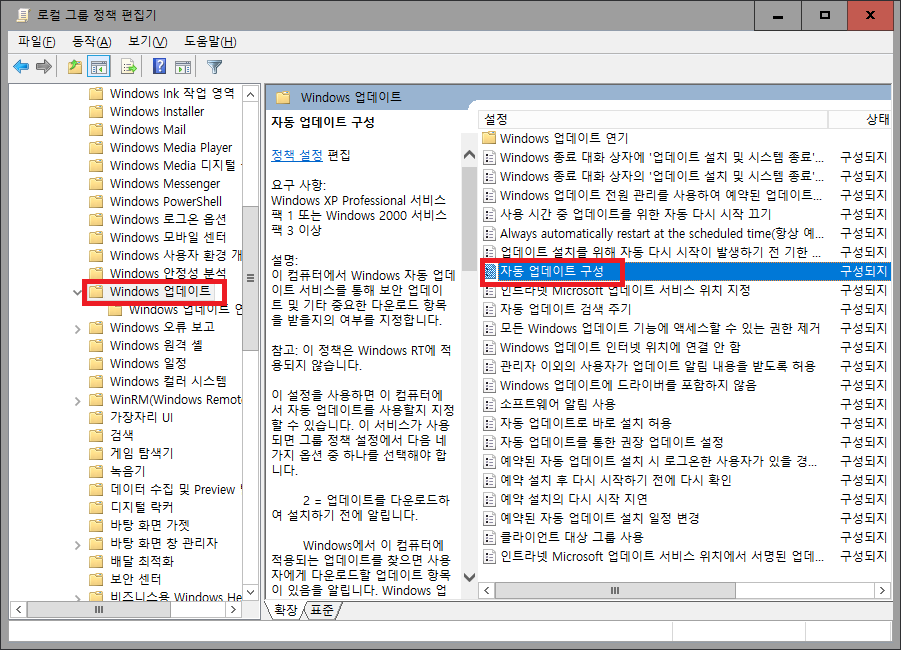Viewport: 901px width, 650px height.
Task: Click the folder icon beside 'Windows Ink 작업 영역'
Action: [97, 94]
